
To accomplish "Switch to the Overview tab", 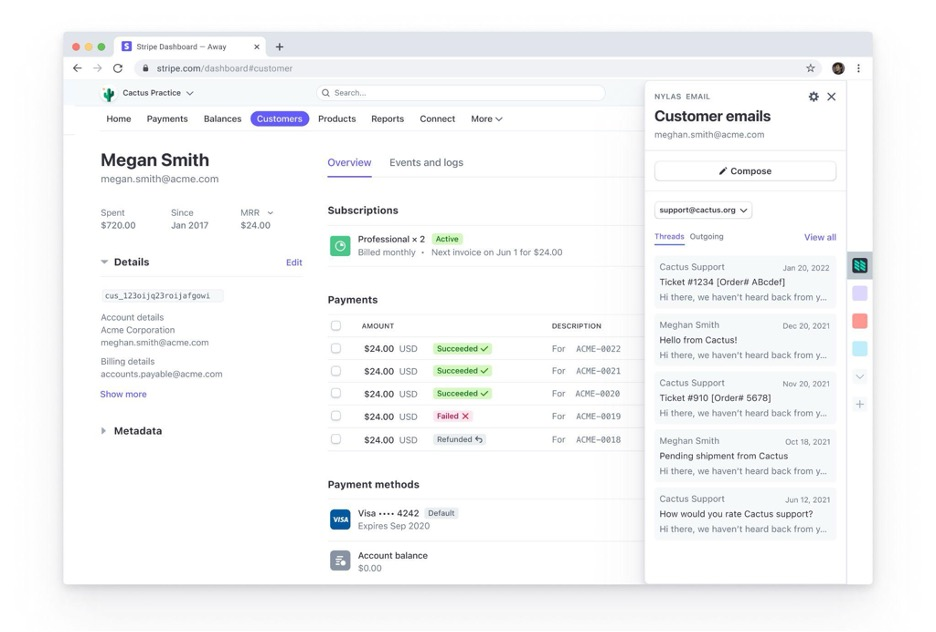I will (349, 162).
